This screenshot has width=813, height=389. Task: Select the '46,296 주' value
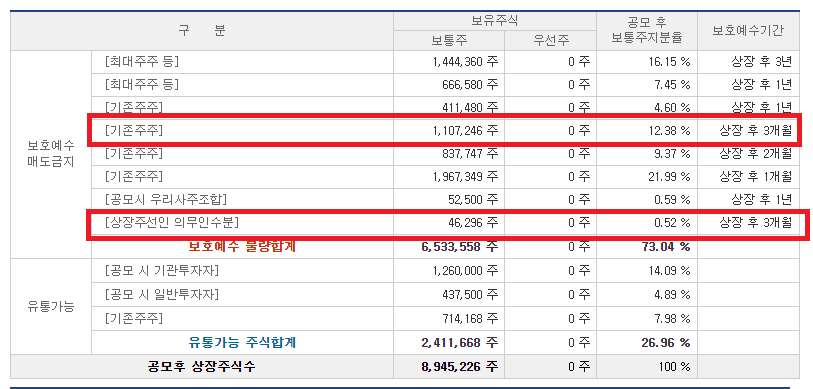(x=473, y=223)
